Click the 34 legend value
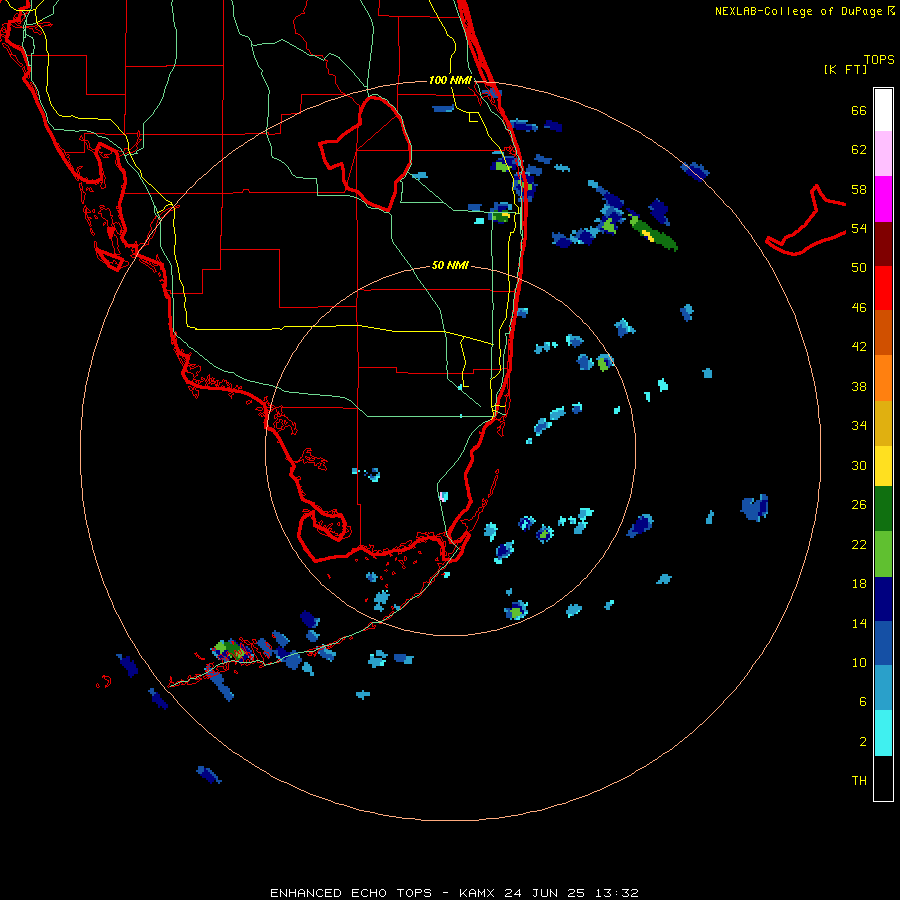Viewport: 900px width, 900px height. [x=859, y=426]
